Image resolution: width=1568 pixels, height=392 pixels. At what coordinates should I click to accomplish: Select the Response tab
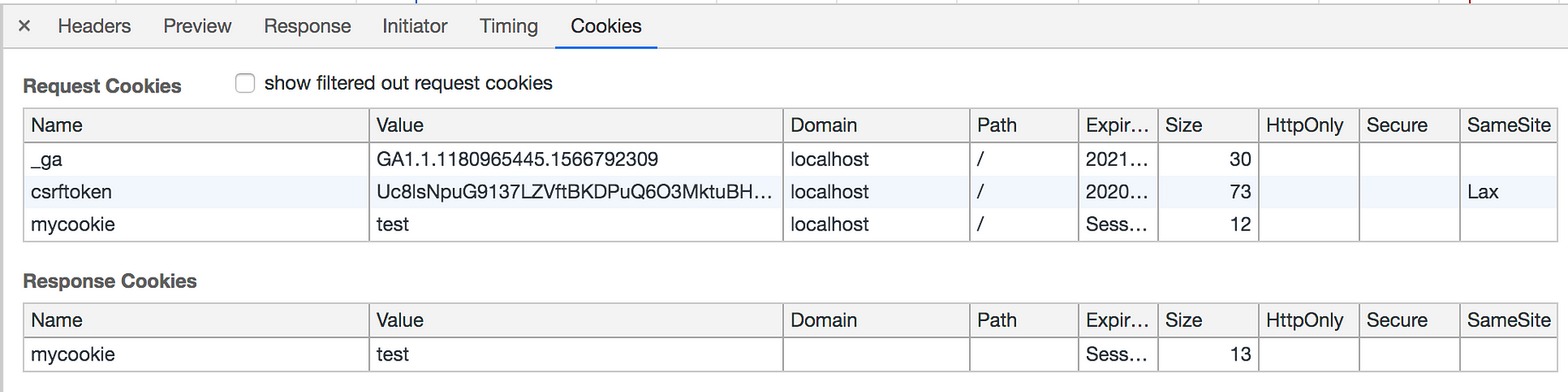coord(307,26)
